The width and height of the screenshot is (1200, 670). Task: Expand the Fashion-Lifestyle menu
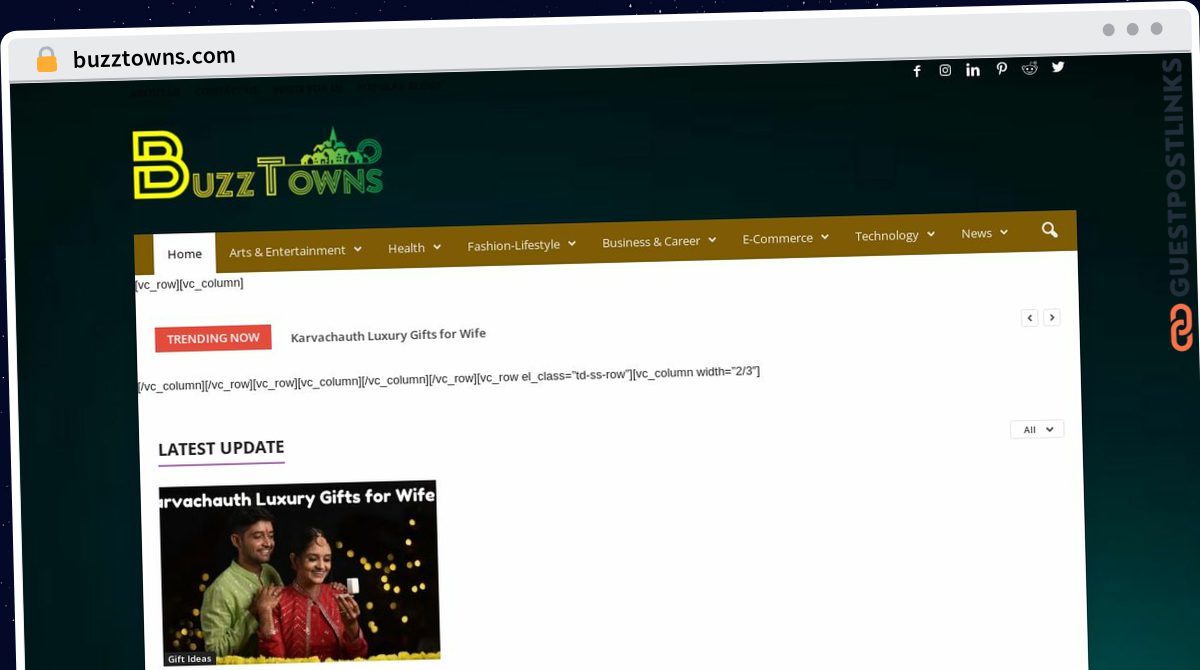[x=521, y=244]
